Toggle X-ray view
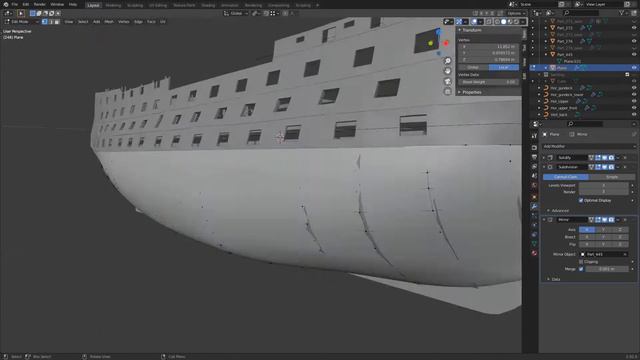The width and height of the screenshot is (640, 360). (489, 22)
